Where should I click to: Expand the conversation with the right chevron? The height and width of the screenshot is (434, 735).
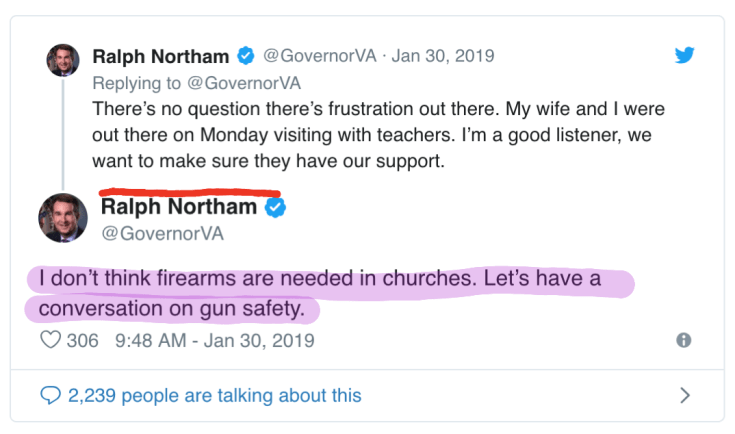click(685, 395)
